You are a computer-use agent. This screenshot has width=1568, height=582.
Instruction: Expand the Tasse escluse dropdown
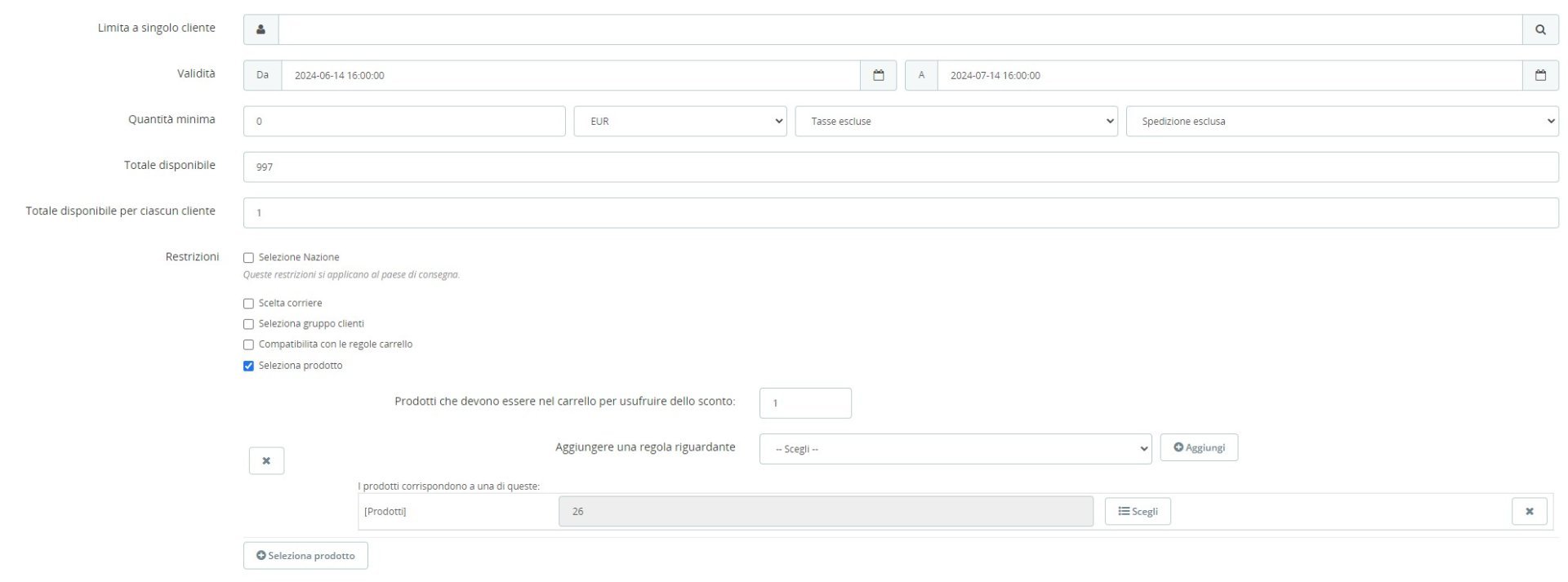click(955, 121)
